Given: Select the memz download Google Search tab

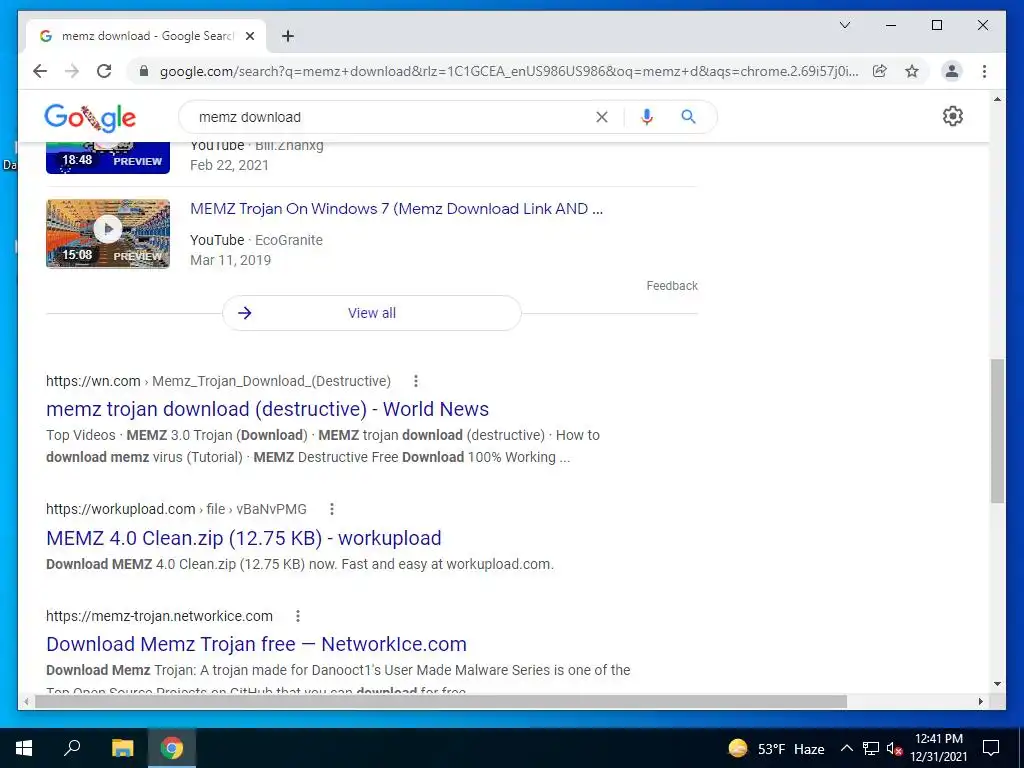Looking at the screenshot, I should coord(146,36).
